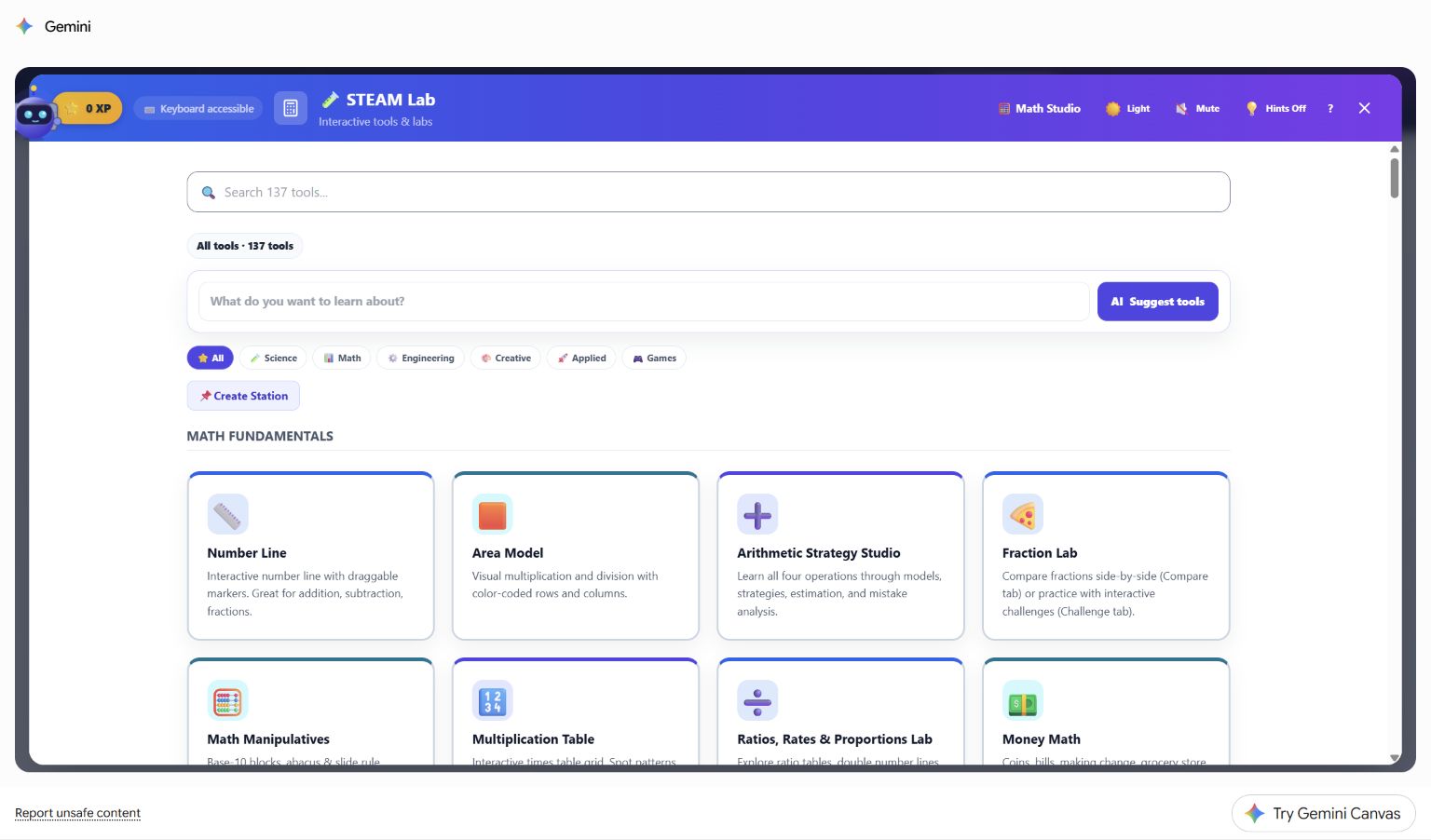Viewport: 1431px width, 840px height.
Task: Toggle the Mute sound button
Action: tap(1197, 108)
